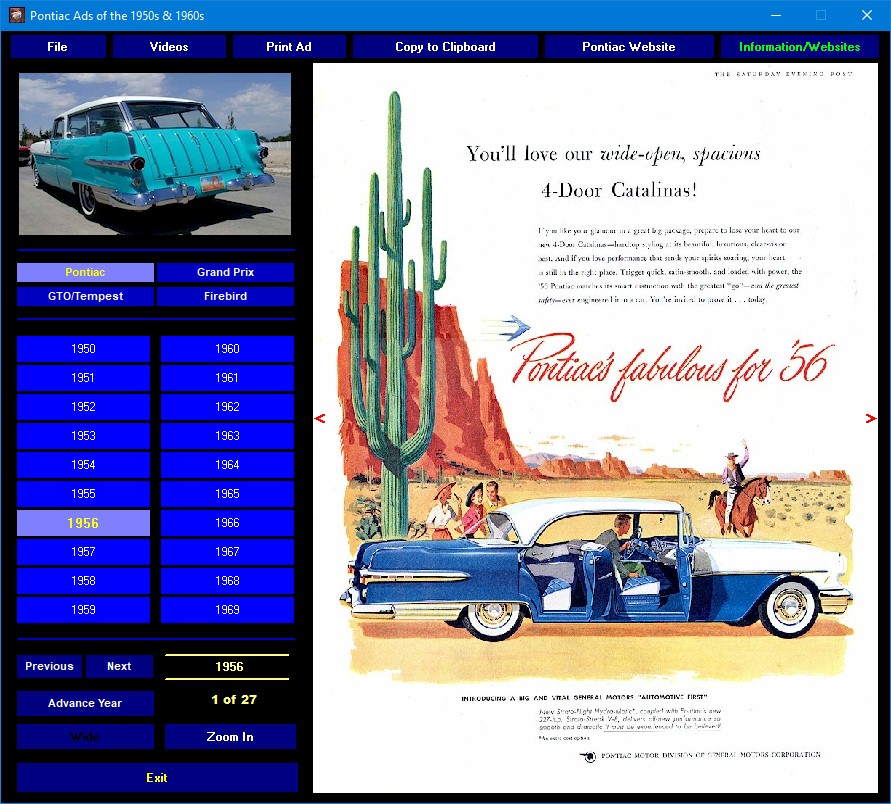Click Copy to Clipboard
This screenshot has height=804, width=891.
coord(445,47)
